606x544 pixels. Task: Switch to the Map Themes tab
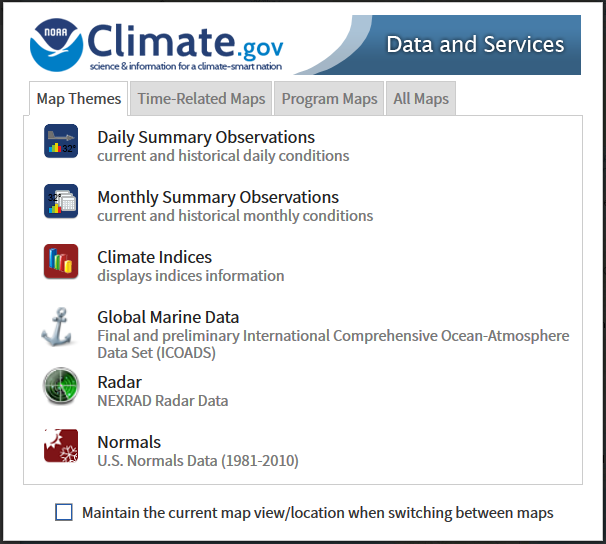[79, 99]
